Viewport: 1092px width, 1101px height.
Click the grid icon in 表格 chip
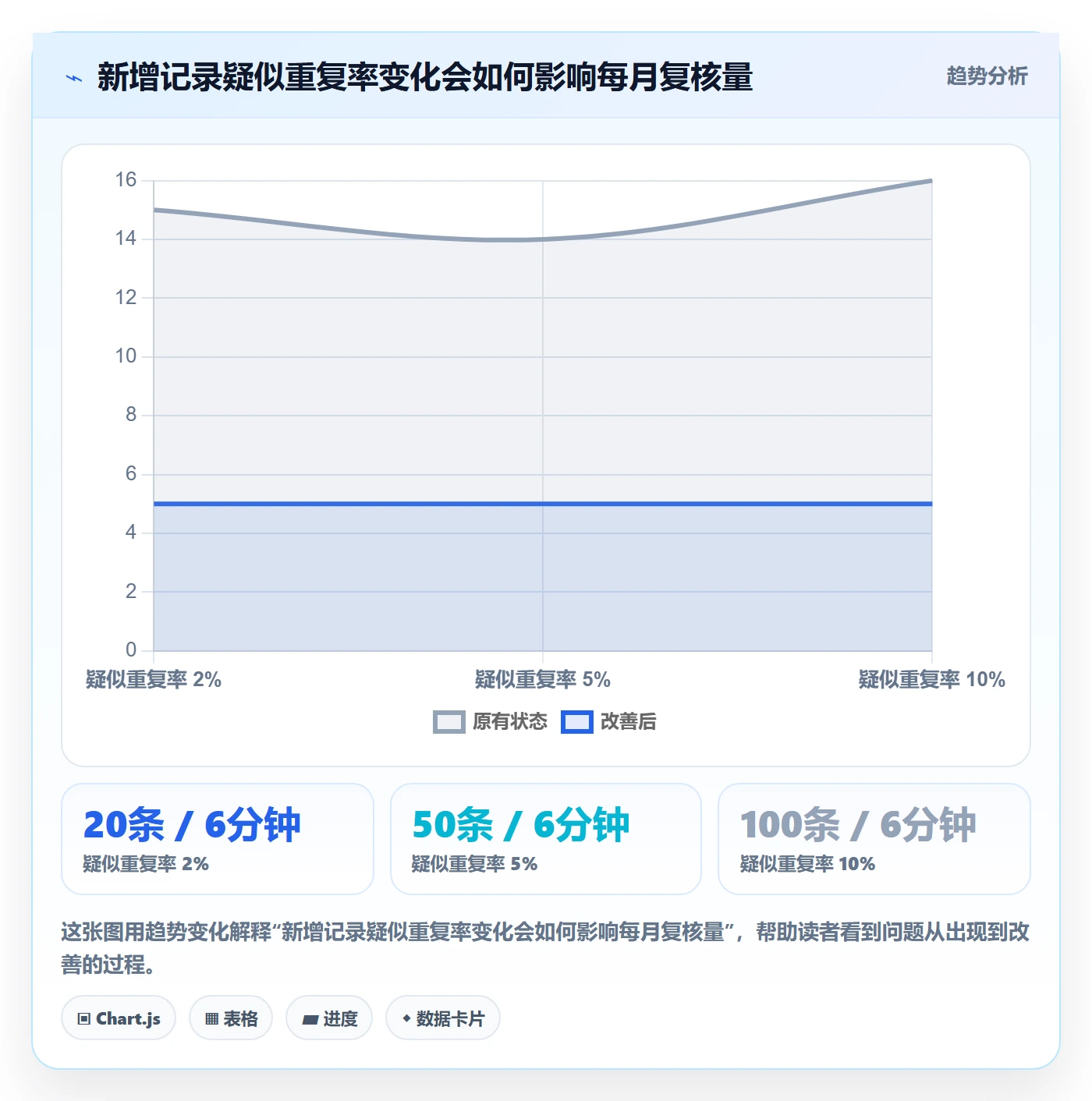click(211, 1018)
